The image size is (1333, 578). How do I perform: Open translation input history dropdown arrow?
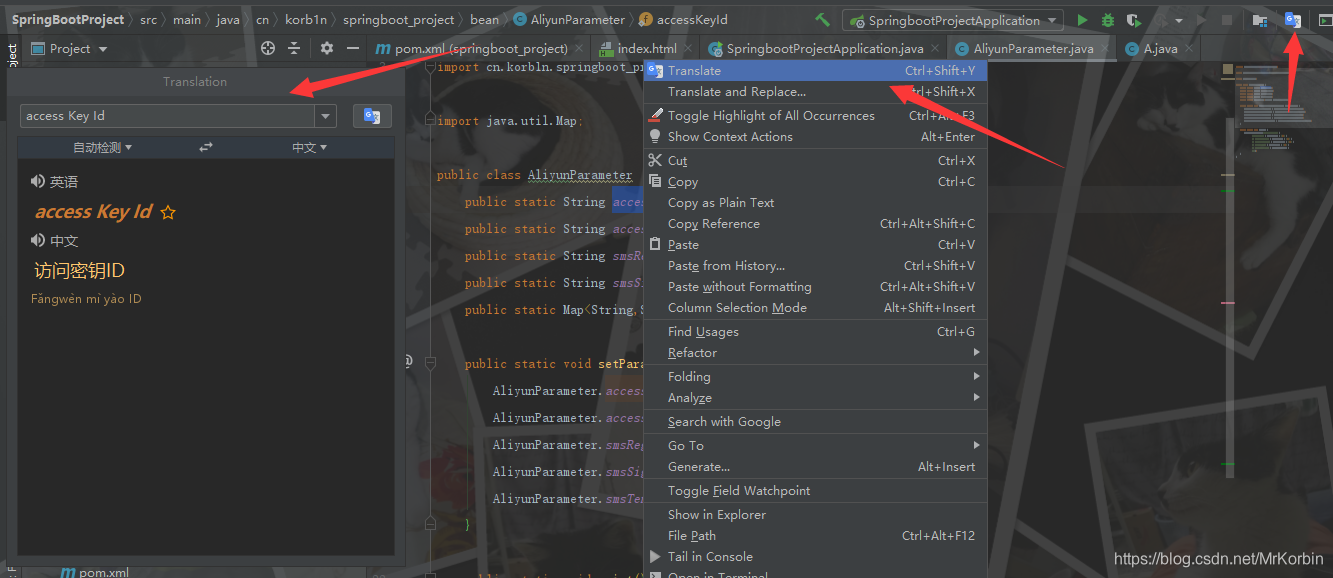coord(325,116)
